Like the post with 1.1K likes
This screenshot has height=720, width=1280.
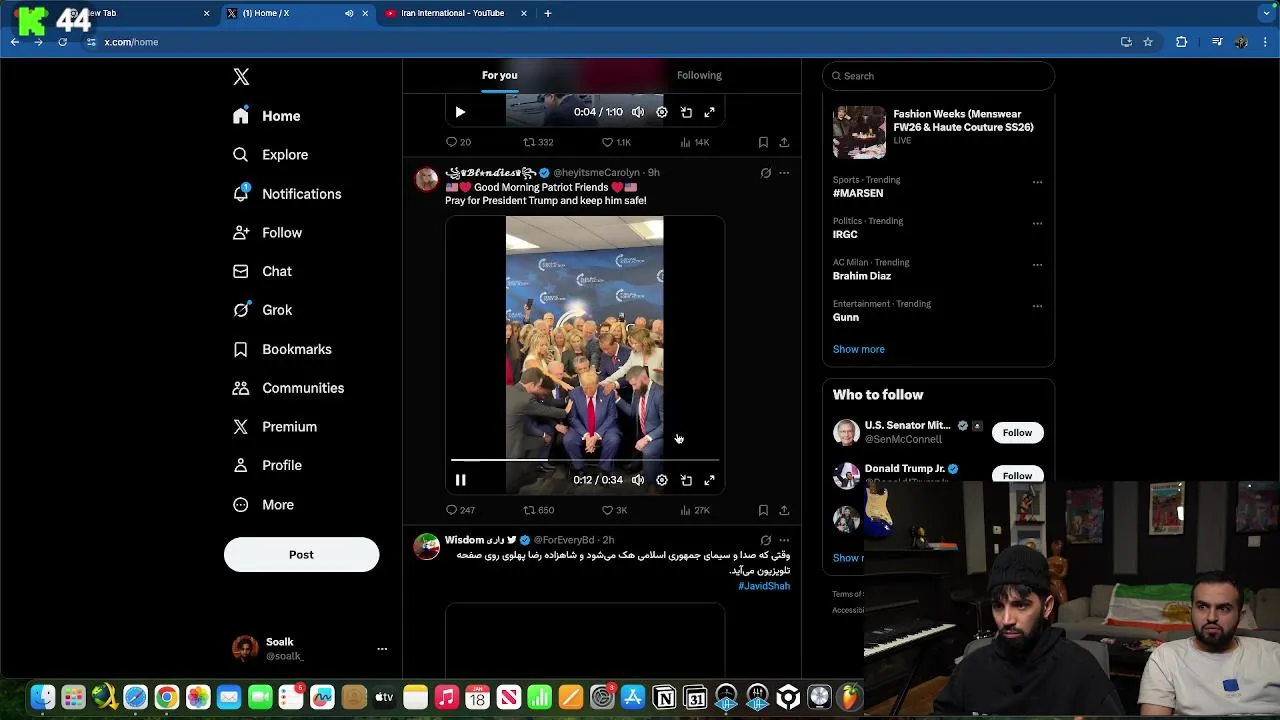pyautogui.click(x=616, y=142)
